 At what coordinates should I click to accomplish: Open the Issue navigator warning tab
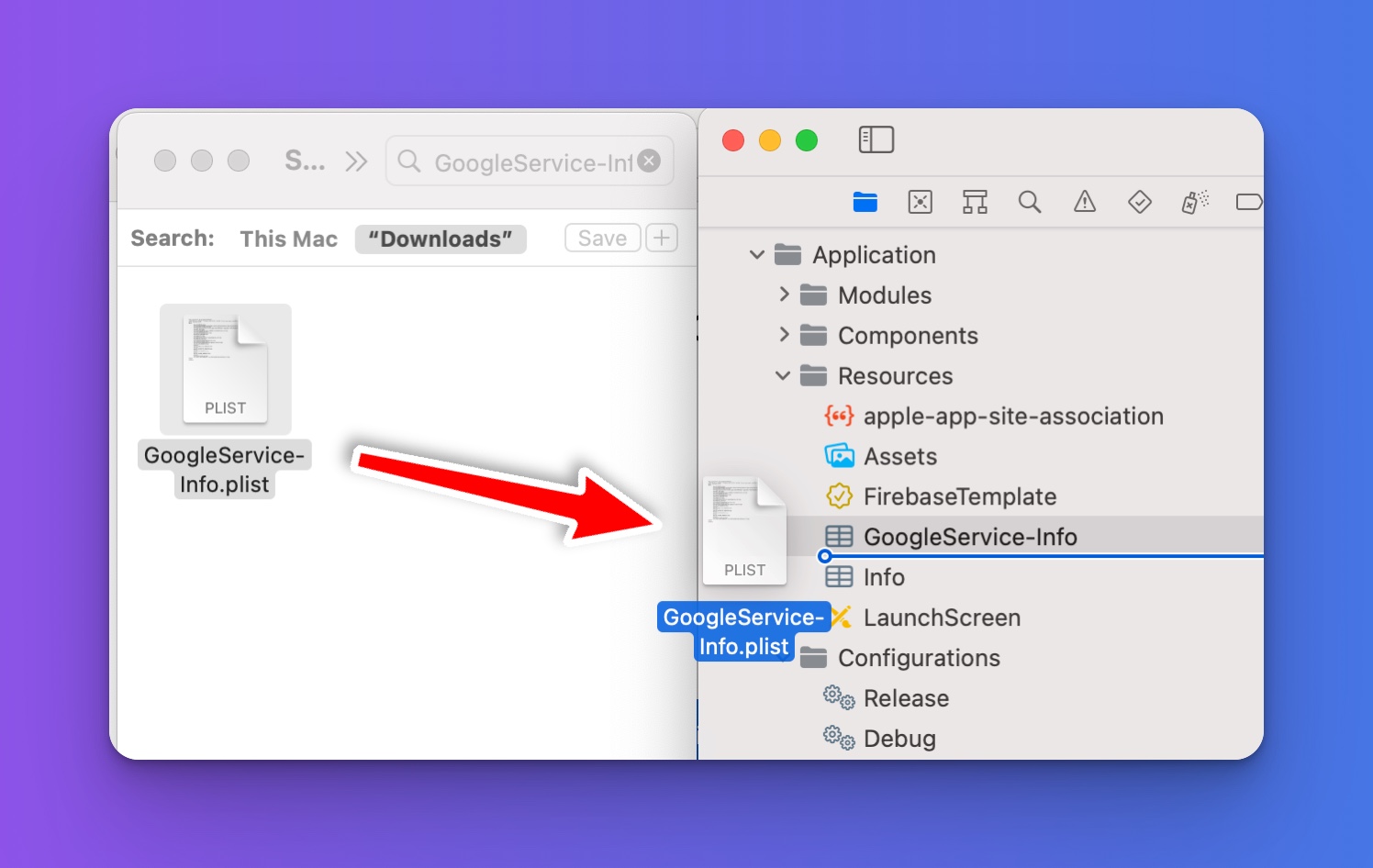(x=1085, y=202)
